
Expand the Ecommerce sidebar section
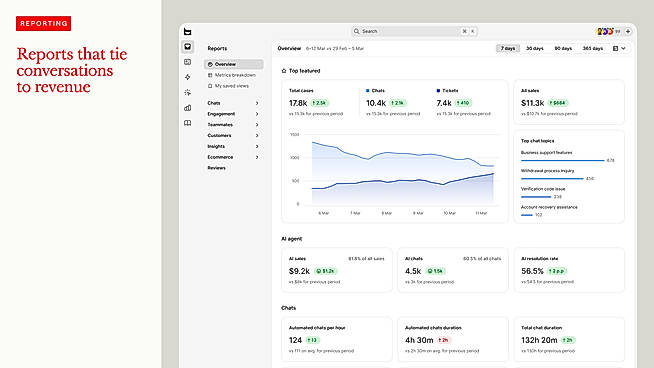(x=233, y=157)
